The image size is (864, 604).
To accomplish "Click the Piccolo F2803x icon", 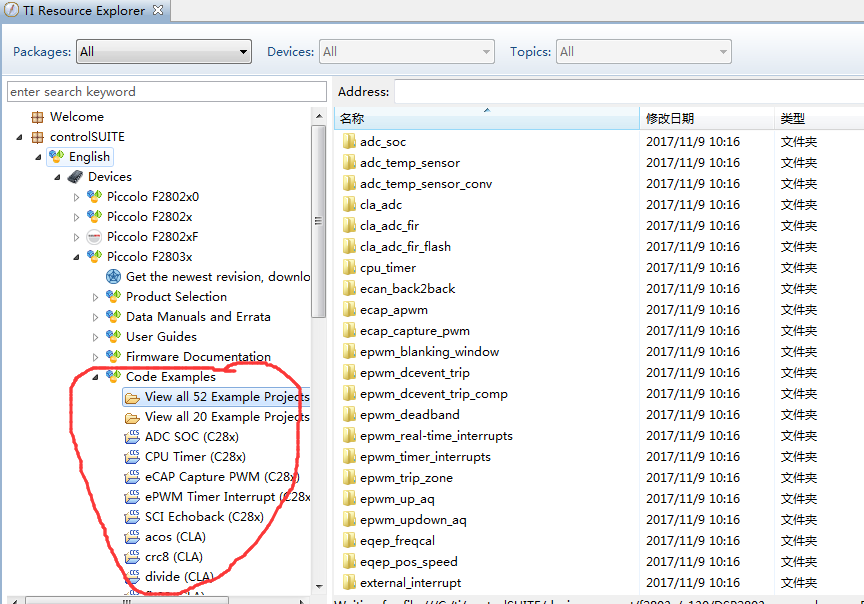I will (x=94, y=256).
